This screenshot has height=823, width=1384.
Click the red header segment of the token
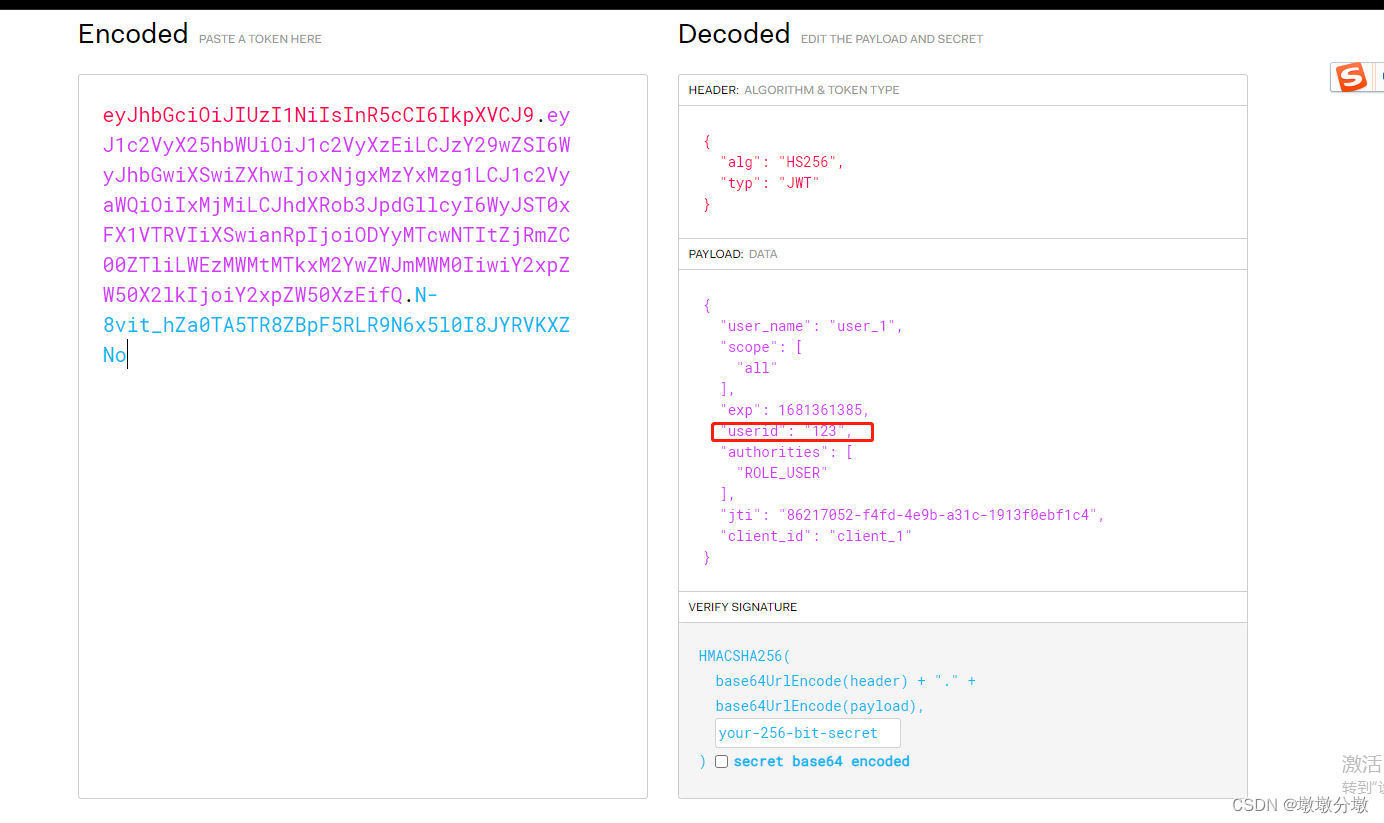pos(319,115)
